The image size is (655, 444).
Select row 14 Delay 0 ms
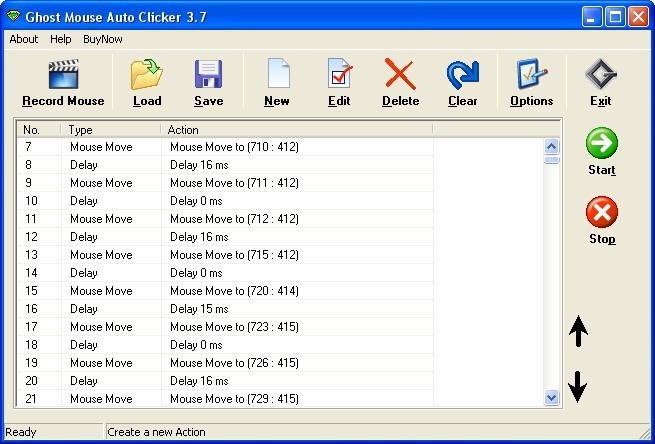[x=225, y=273]
